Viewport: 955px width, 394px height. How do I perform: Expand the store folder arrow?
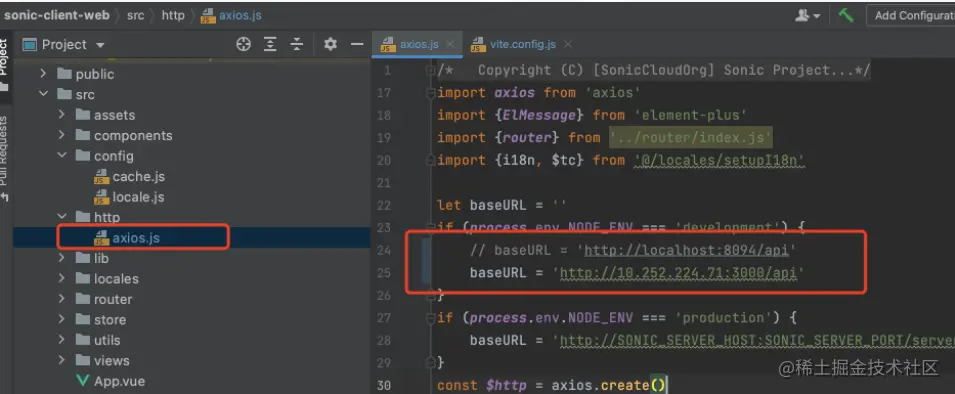(x=62, y=320)
